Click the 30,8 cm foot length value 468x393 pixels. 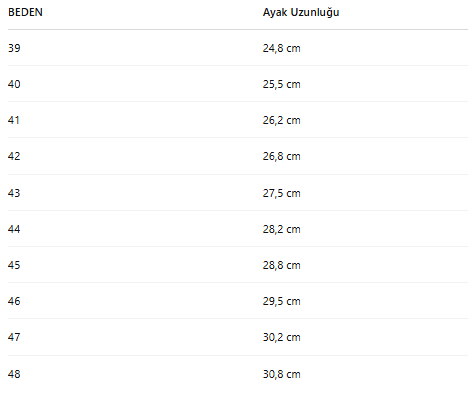(281, 374)
